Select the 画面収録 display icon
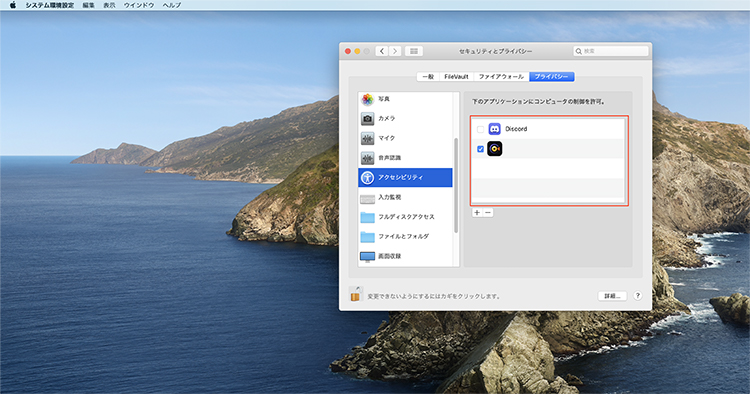This screenshot has width=750, height=394. pos(367,257)
